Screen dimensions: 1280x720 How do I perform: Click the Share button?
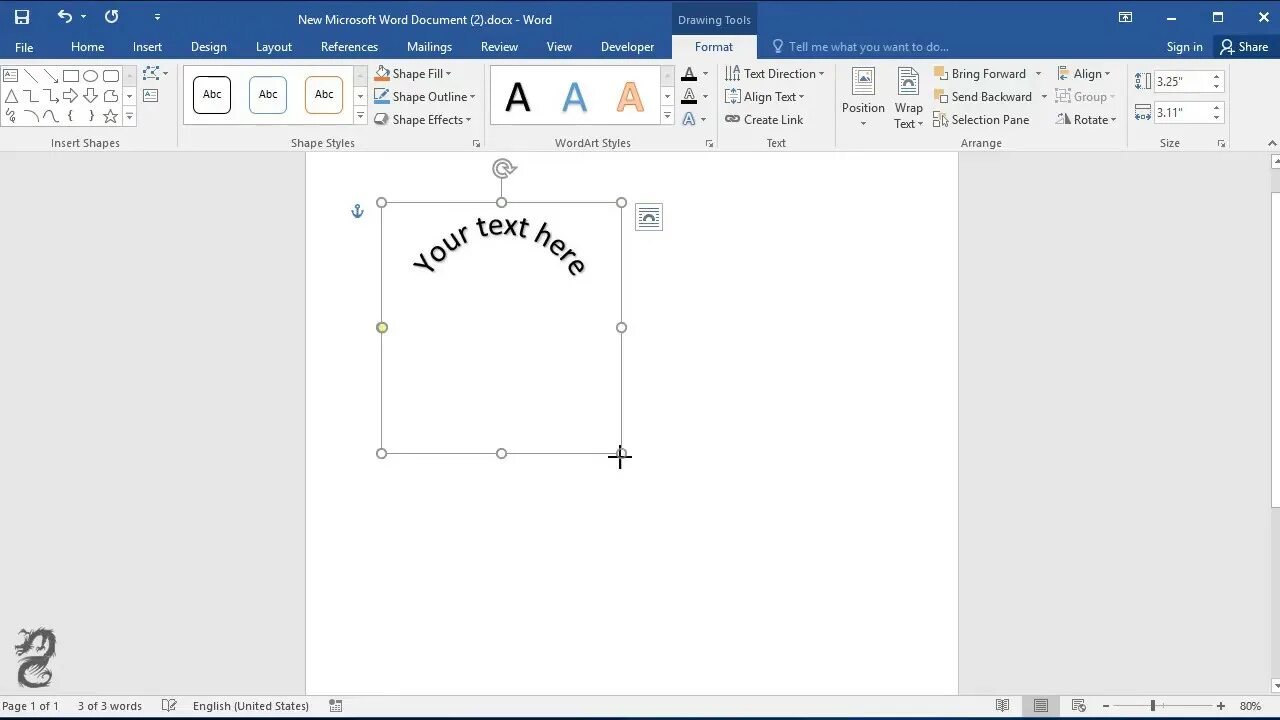[1243, 47]
